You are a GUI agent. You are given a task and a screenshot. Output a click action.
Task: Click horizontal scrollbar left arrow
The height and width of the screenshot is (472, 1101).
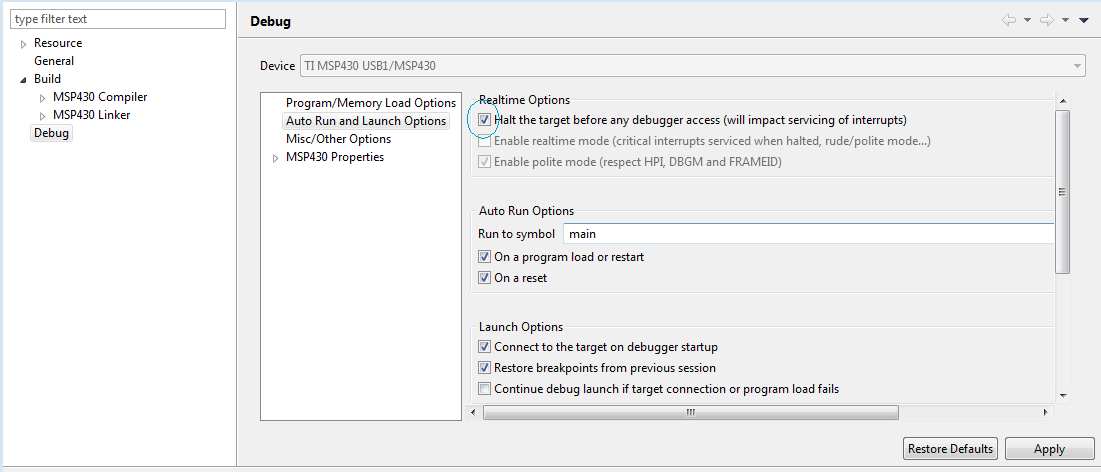coord(473,412)
